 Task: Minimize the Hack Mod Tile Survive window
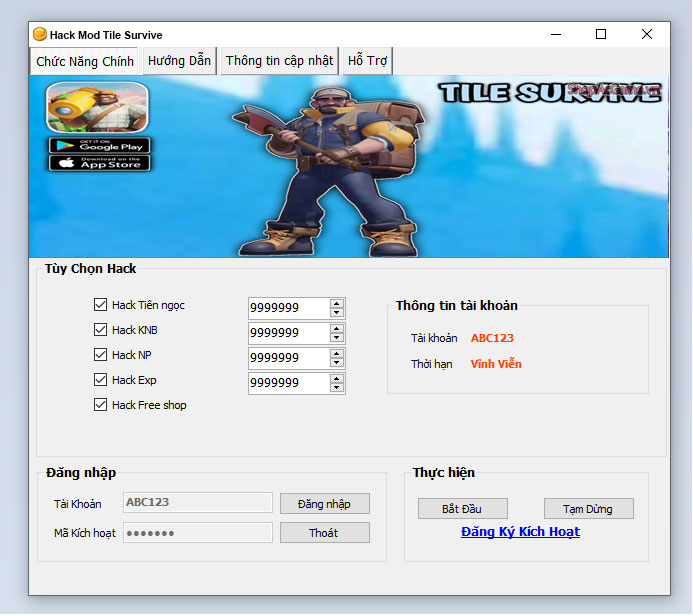coord(556,34)
